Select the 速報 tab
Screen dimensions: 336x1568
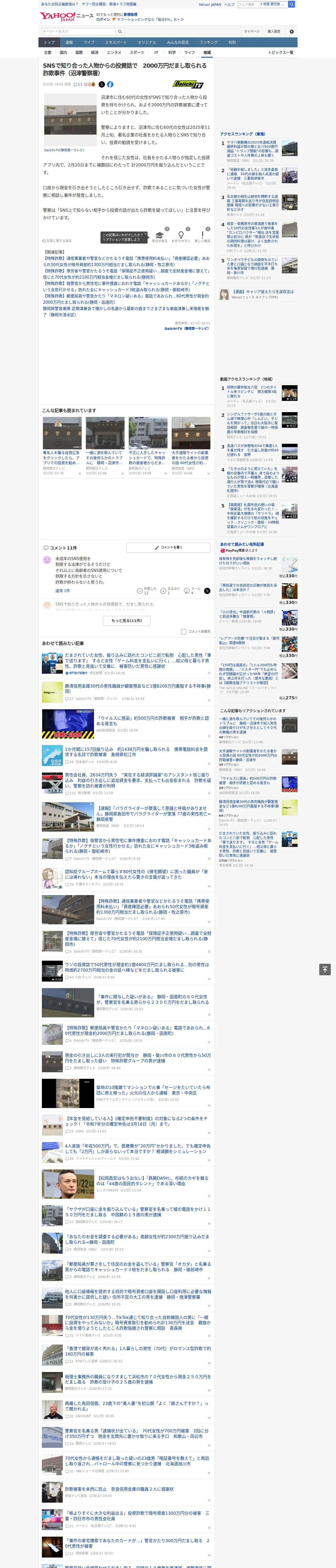coord(69,43)
